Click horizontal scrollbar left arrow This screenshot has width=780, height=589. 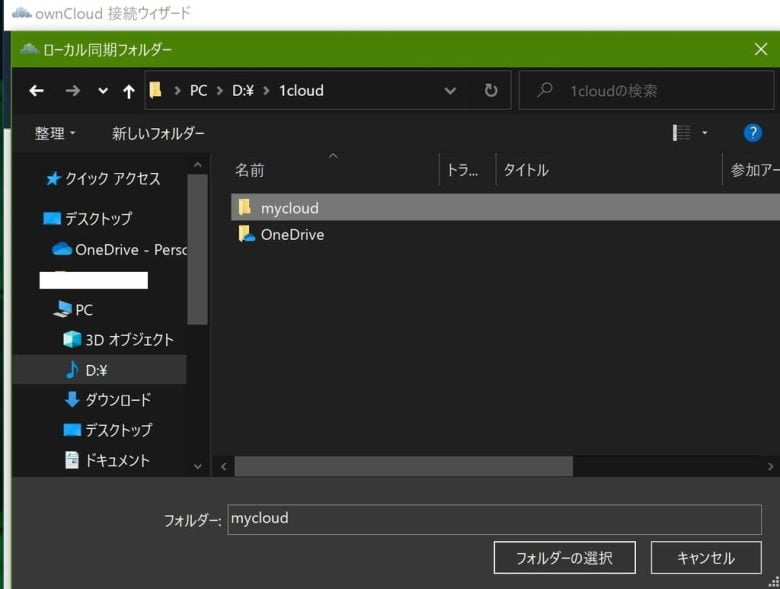[224, 466]
